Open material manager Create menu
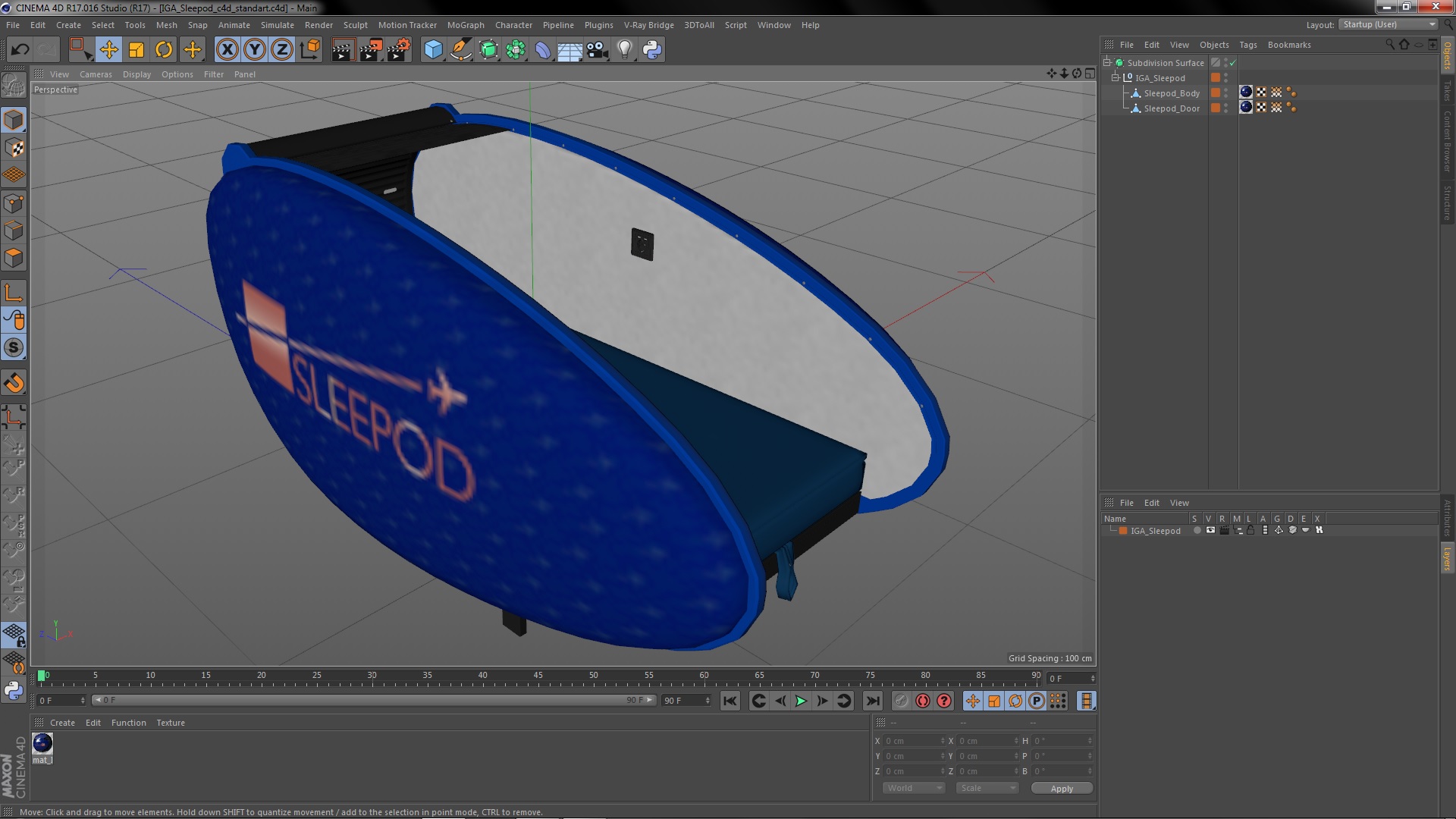This screenshot has height=819, width=1456. coord(62,723)
